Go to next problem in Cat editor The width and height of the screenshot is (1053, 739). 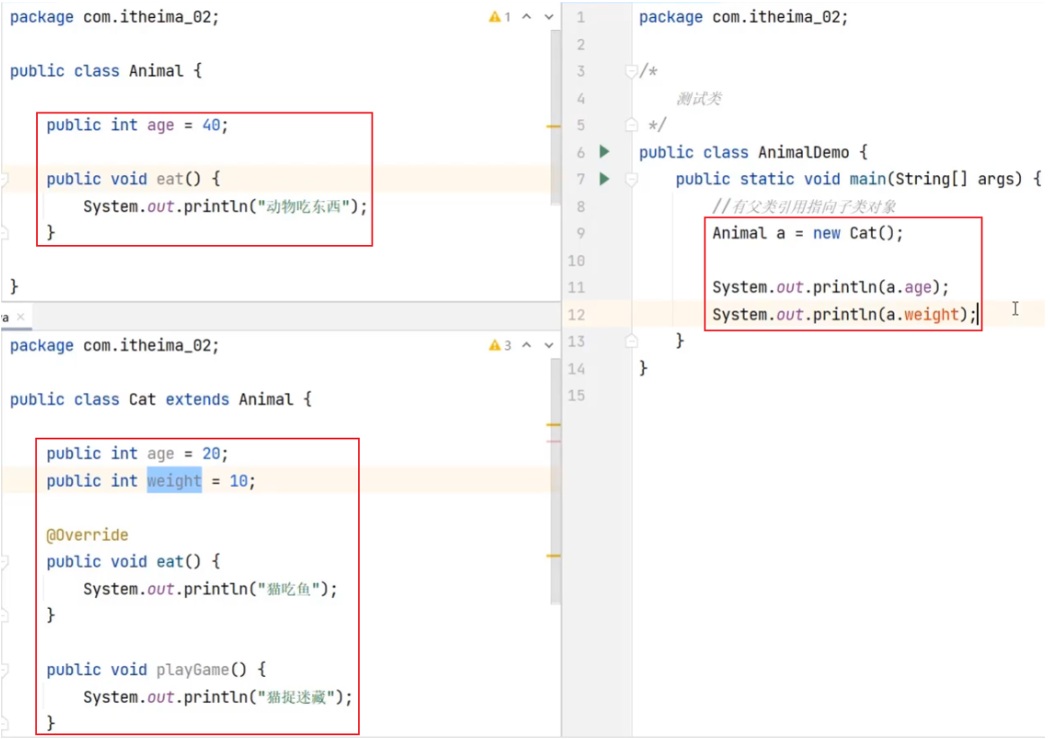(548, 345)
